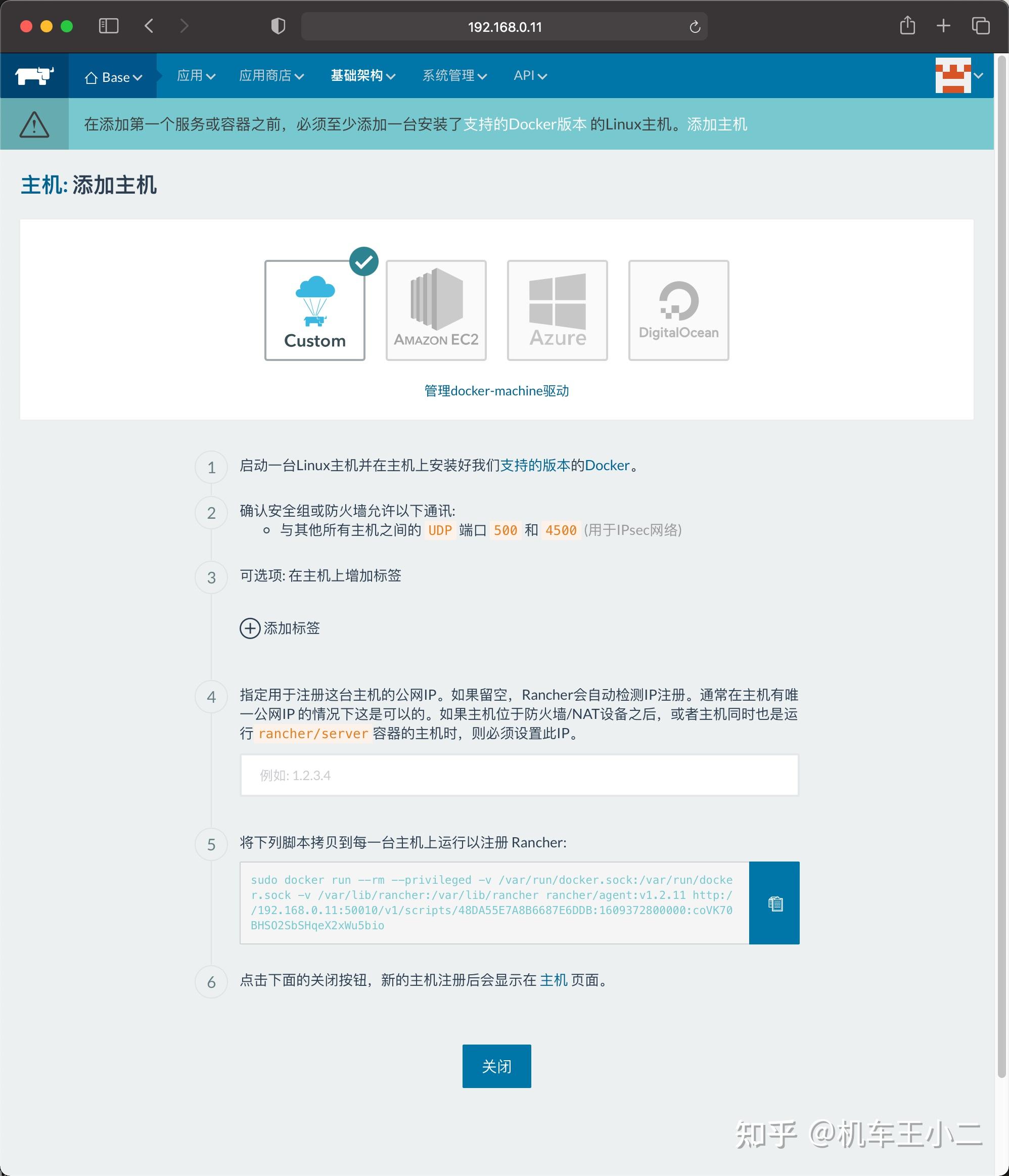Focus the public IP input field
The height and width of the screenshot is (1176, 1009).
(x=519, y=775)
